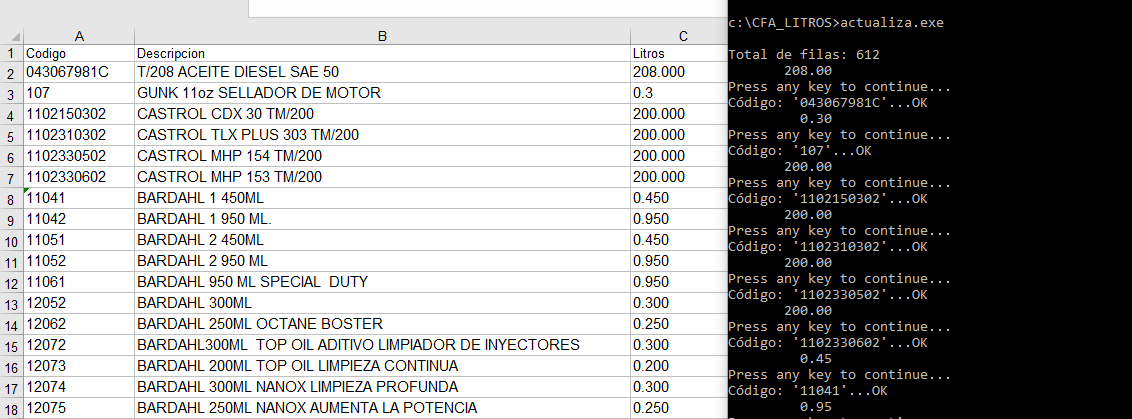
Task: Click BARDAHL 1 950 ML. cell
Action: pyautogui.click(x=383, y=219)
